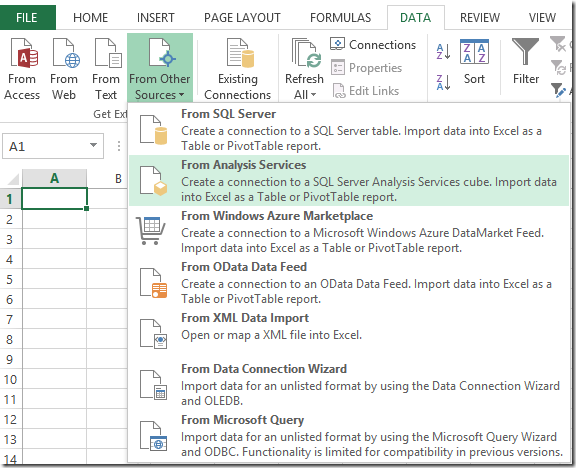Click the select-all corner triangle
The image size is (576, 468).
coord(12,179)
